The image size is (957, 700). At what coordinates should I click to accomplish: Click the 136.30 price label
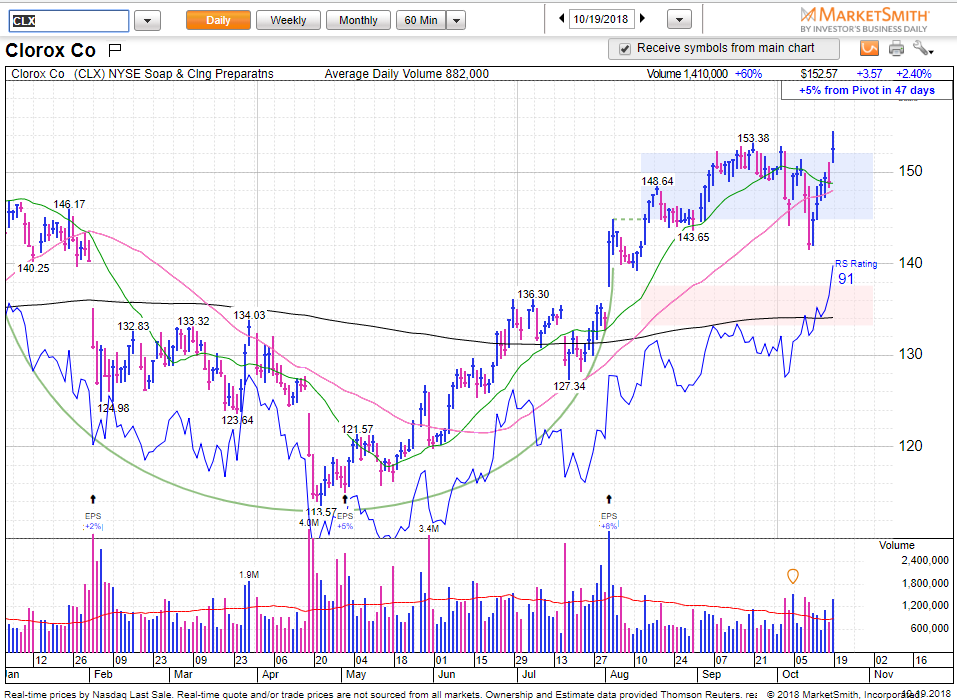pyautogui.click(x=533, y=294)
